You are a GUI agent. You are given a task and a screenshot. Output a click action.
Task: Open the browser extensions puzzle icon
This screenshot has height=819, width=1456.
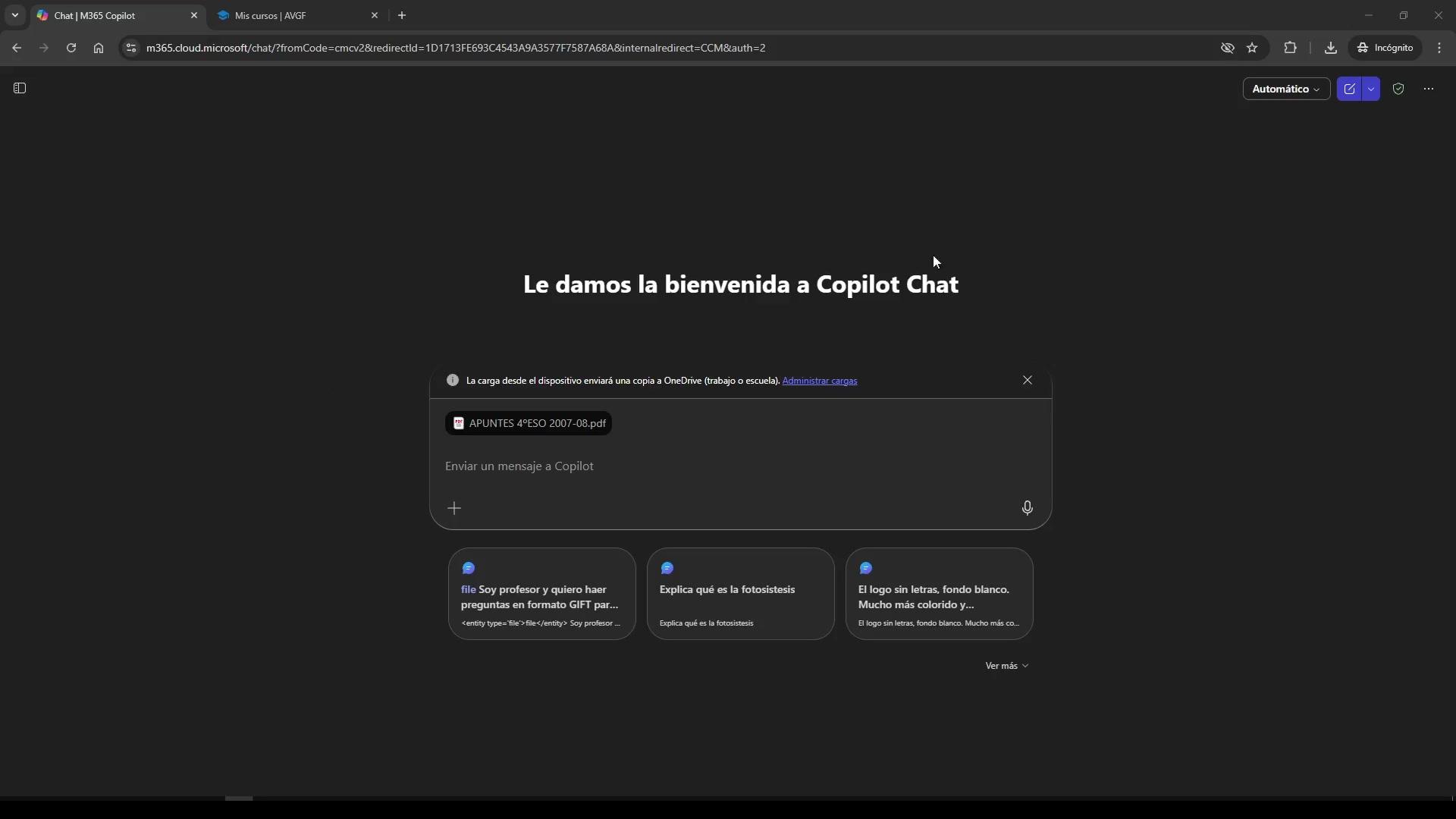tap(1290, 48)
